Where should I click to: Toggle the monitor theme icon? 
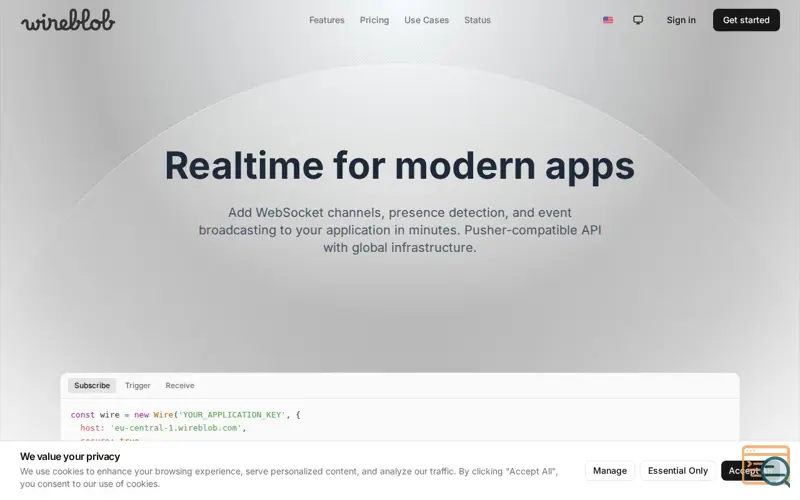point(638,20)
